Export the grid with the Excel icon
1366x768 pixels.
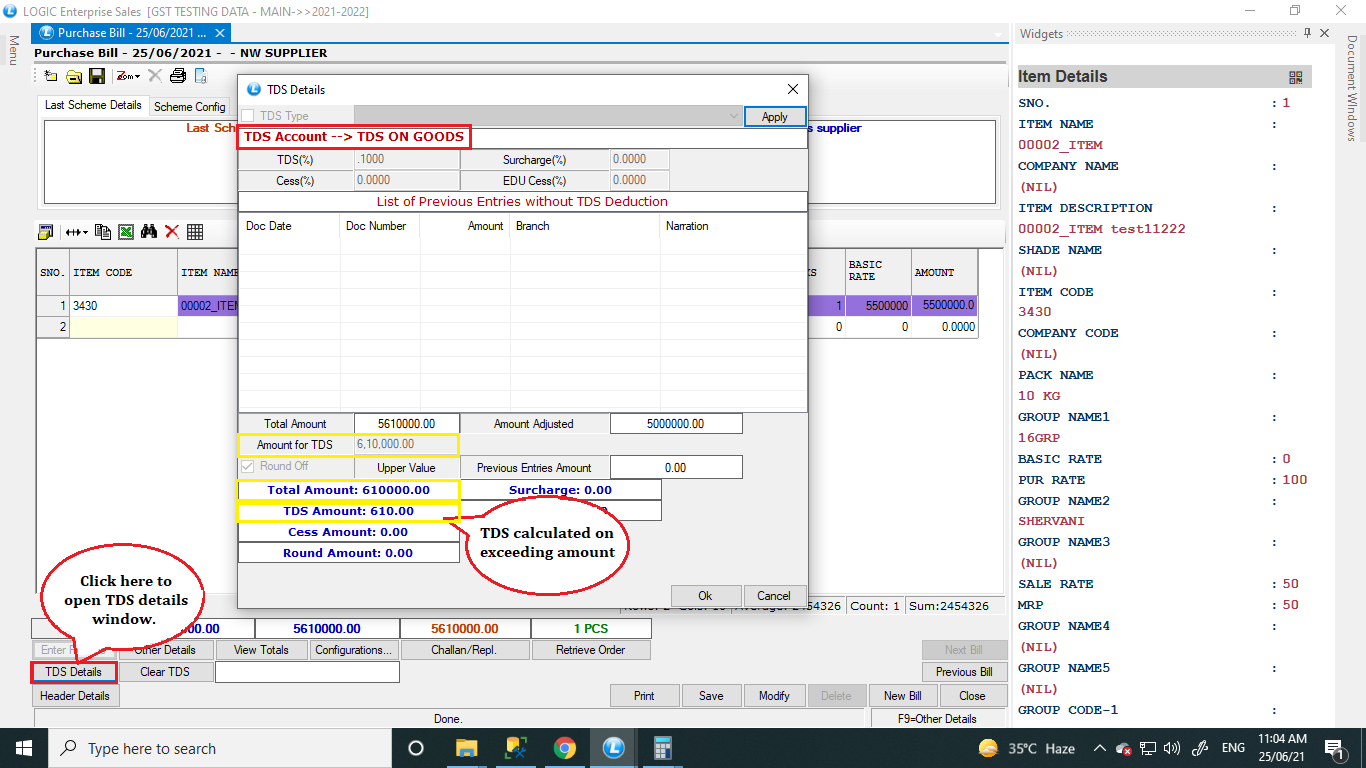[126, 232]
